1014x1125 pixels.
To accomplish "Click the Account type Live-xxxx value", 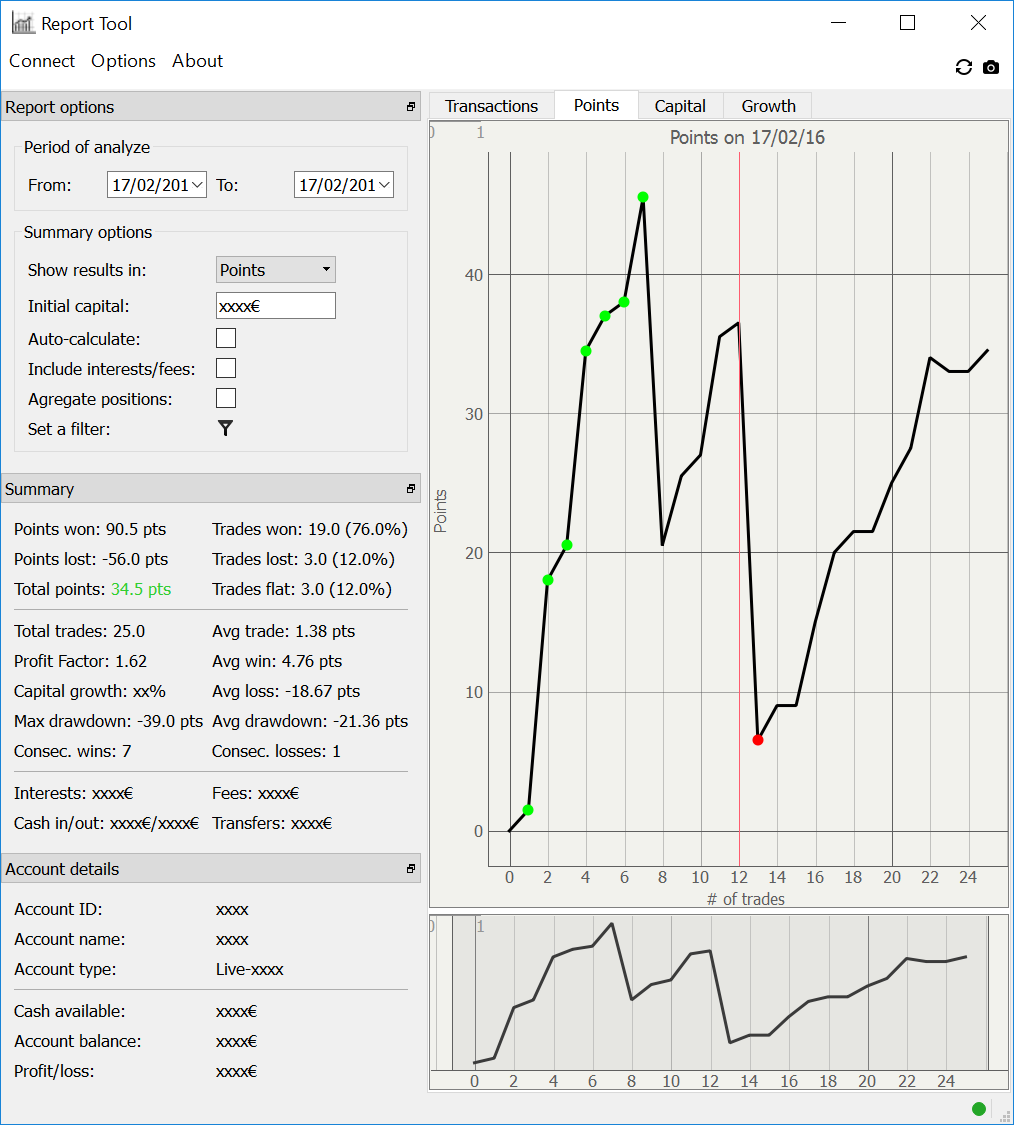I will (x=250, y=969).
